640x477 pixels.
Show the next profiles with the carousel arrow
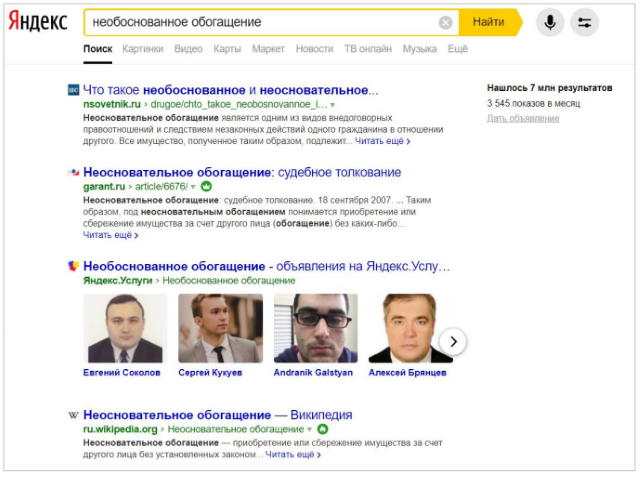[x=453, y=342]
